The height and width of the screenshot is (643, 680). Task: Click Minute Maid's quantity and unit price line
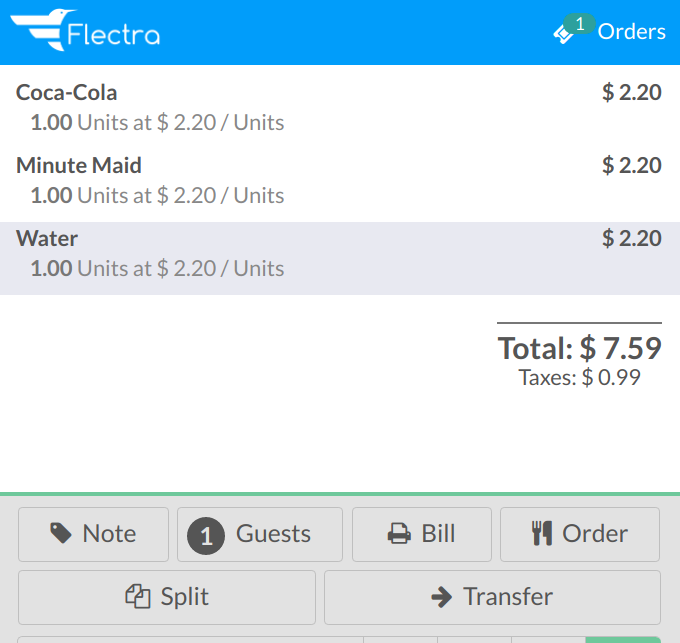157,195
